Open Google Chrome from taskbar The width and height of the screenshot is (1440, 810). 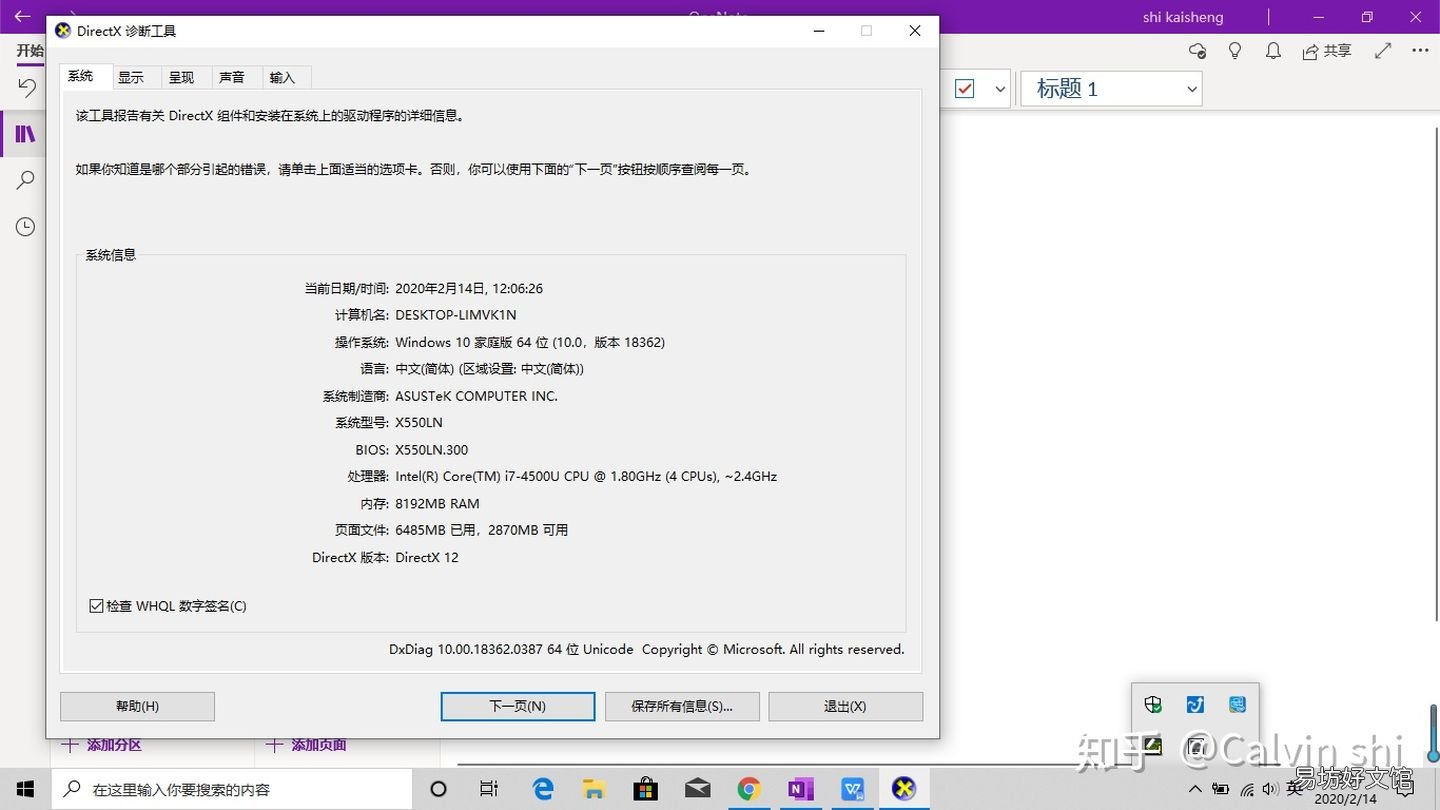749,789
